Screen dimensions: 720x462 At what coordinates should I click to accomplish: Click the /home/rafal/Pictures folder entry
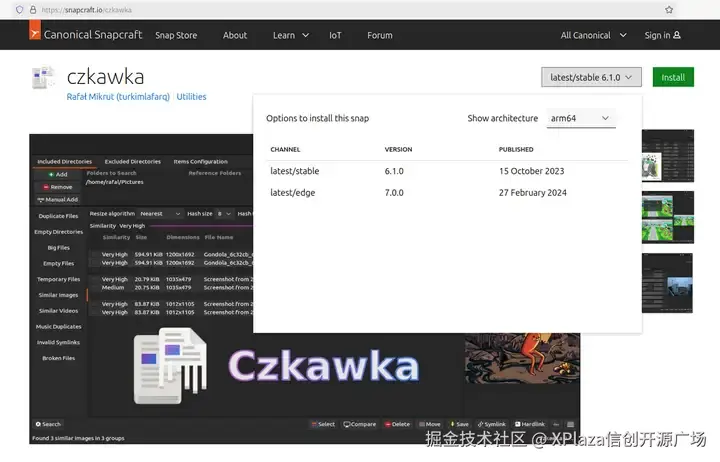pos(115,182)
